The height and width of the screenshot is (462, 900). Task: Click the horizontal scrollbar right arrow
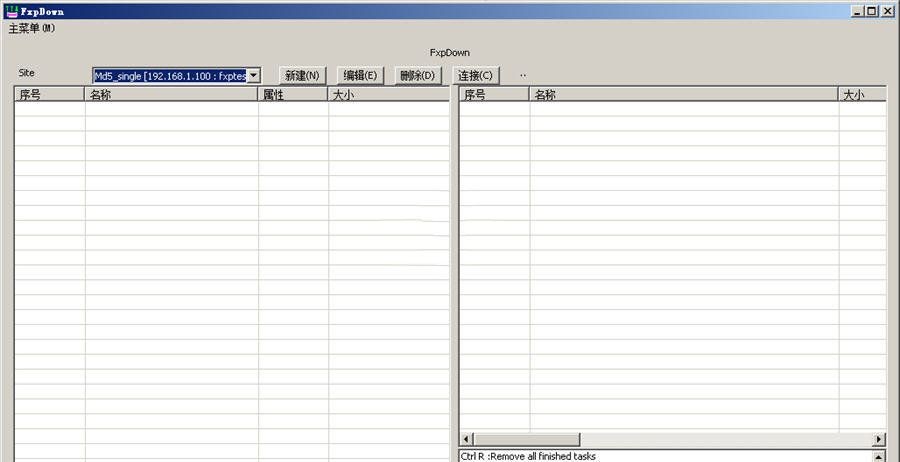tap(879, 440)
